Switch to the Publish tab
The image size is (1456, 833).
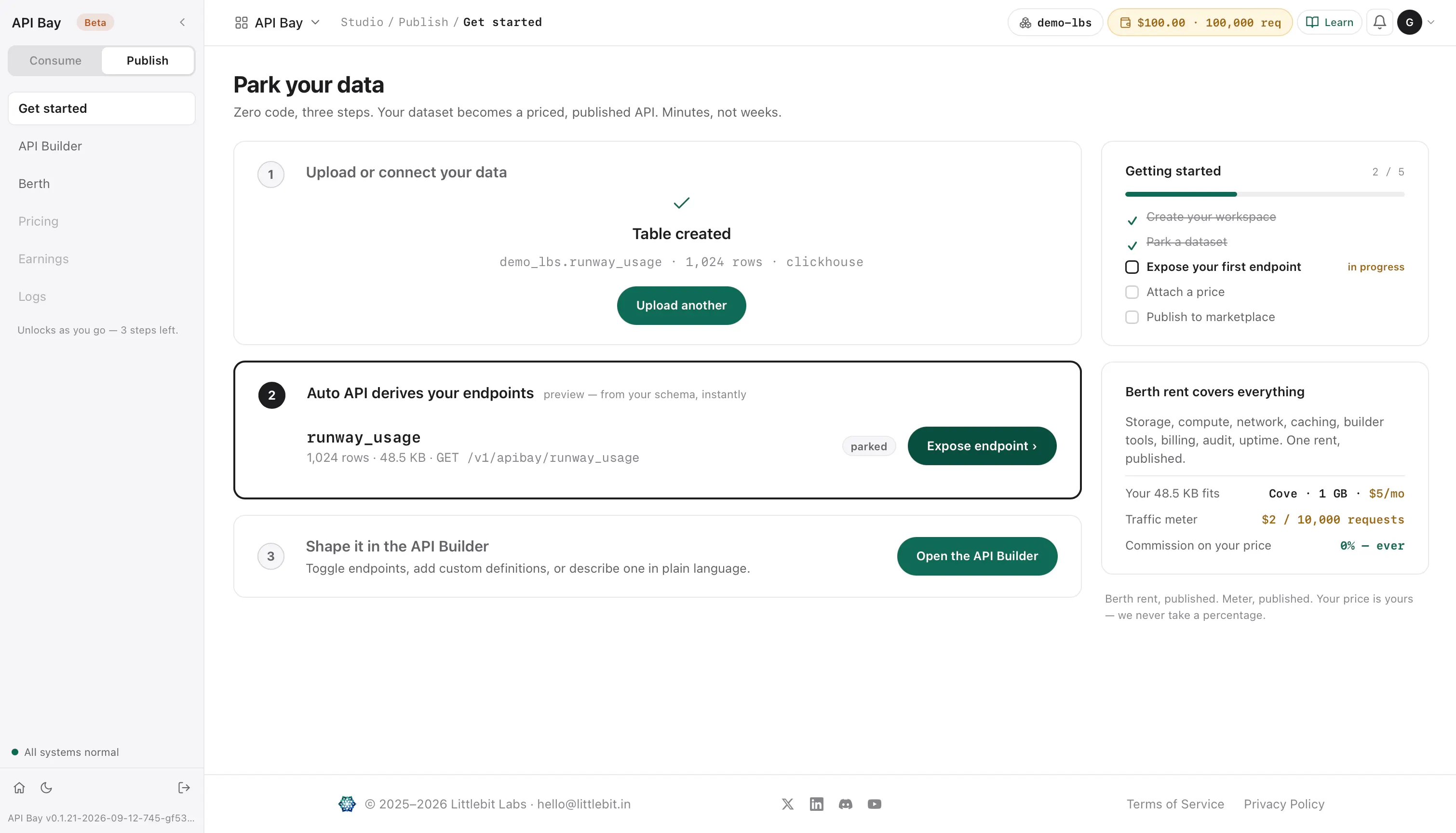tap(148, 61)
